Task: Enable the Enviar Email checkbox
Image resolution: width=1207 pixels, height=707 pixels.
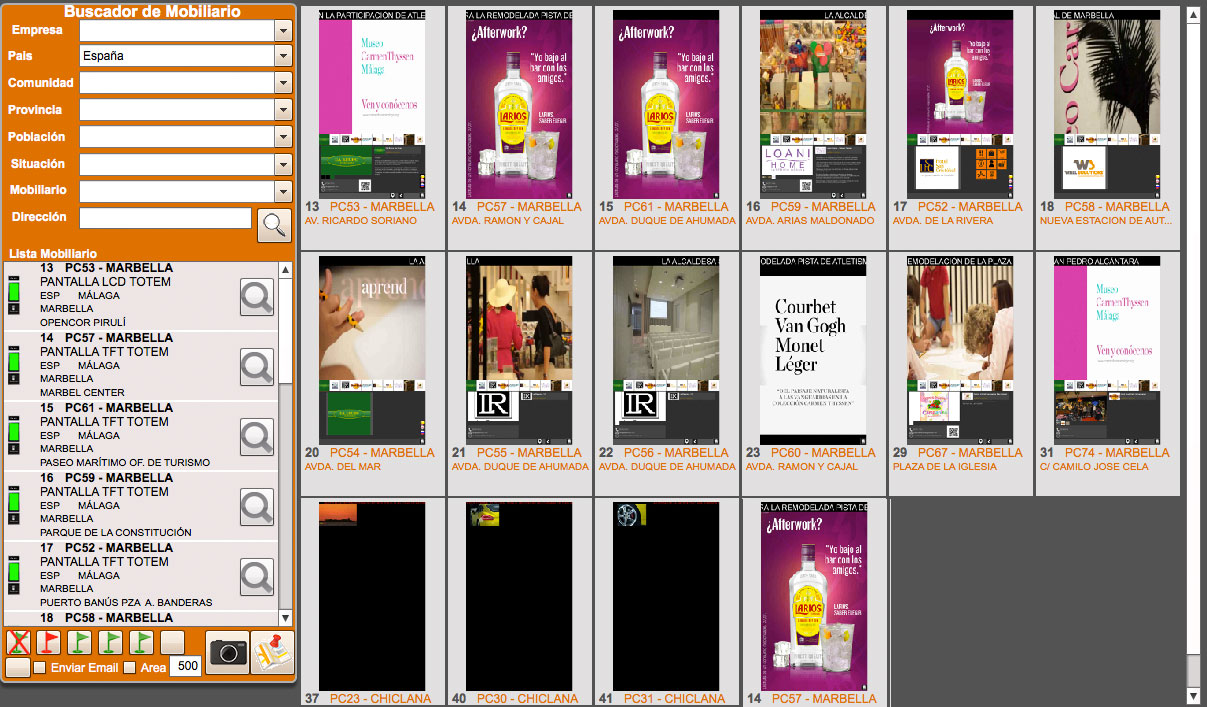Action: pos(40,668)
